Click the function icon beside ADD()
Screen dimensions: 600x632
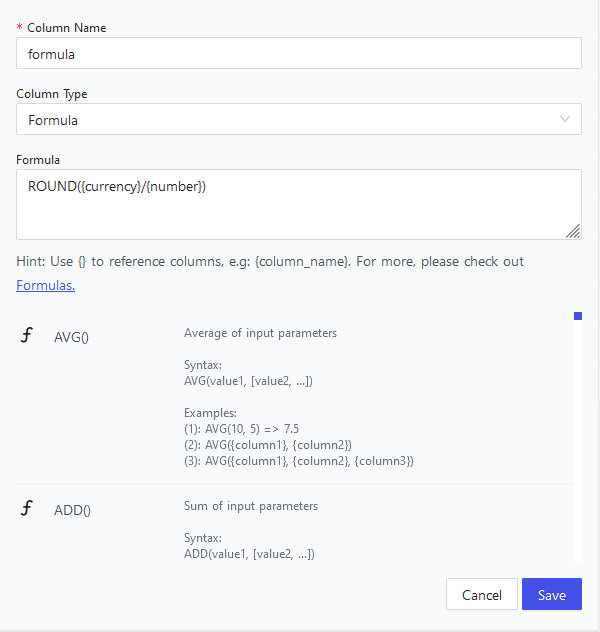[27, 509]
